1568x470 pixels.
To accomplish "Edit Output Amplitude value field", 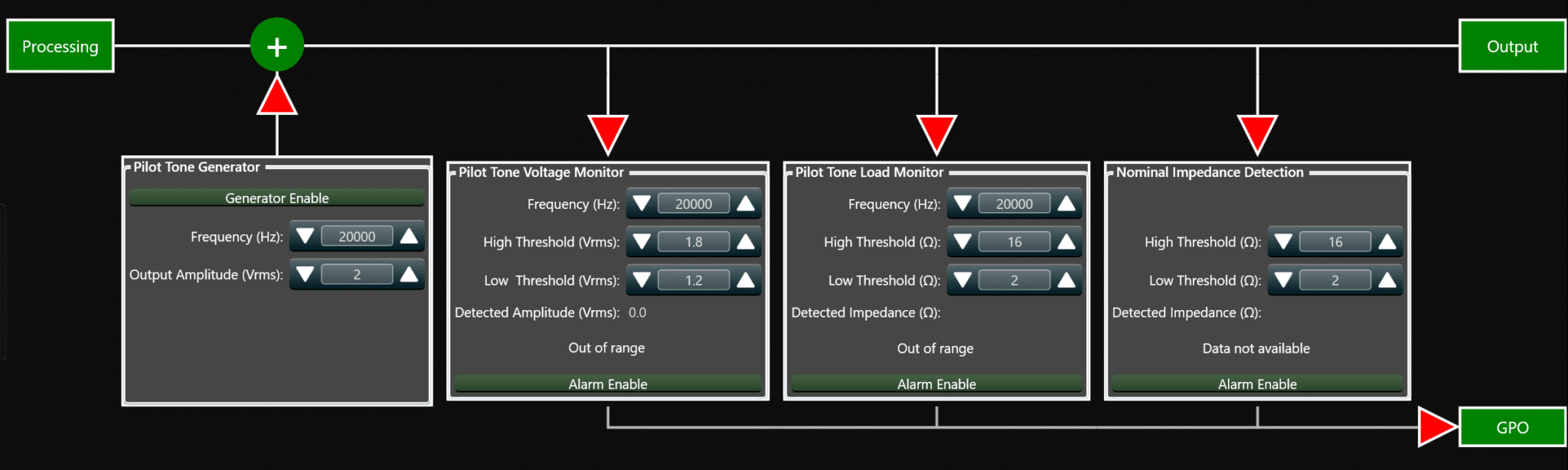I will tap(357, 274).
